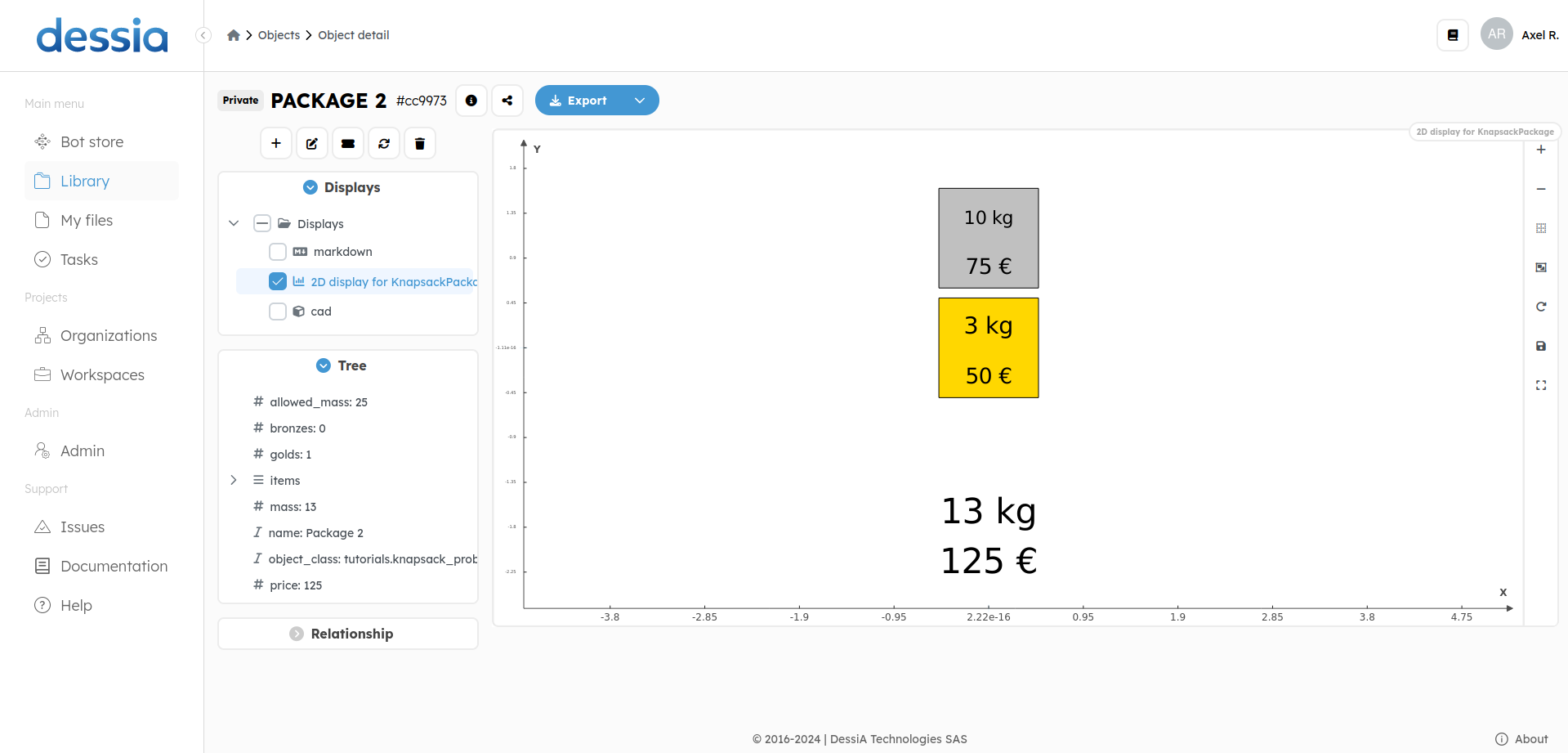Expand the items tree node
This screenshot has width=1568, height=753.
tap(234, 480)
